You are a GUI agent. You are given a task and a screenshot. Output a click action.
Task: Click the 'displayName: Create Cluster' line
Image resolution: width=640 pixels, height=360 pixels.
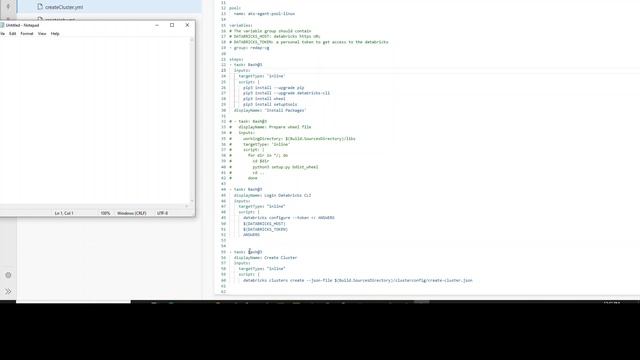pos(265,258)
